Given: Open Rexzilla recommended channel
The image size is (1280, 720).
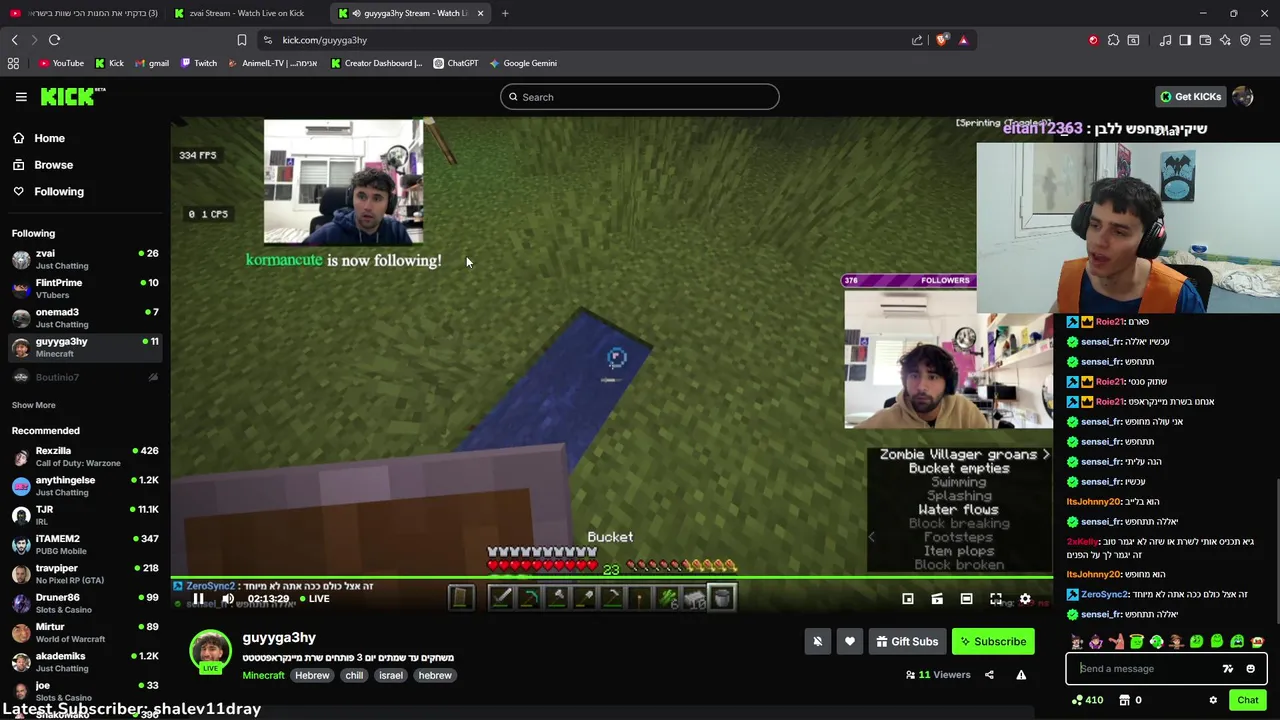Looking at the screenshot, I should [x=84, y=457].
